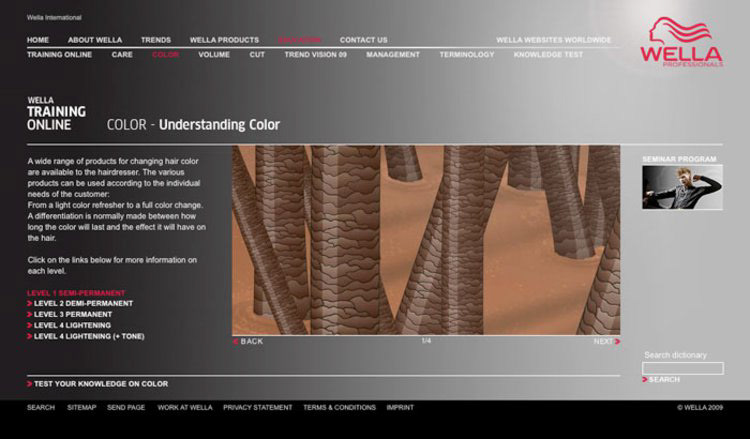The width and height of the screenshot is (750, 439).
Task: Open the PRIVACY STATEMENT link
Action: [258, 407]
